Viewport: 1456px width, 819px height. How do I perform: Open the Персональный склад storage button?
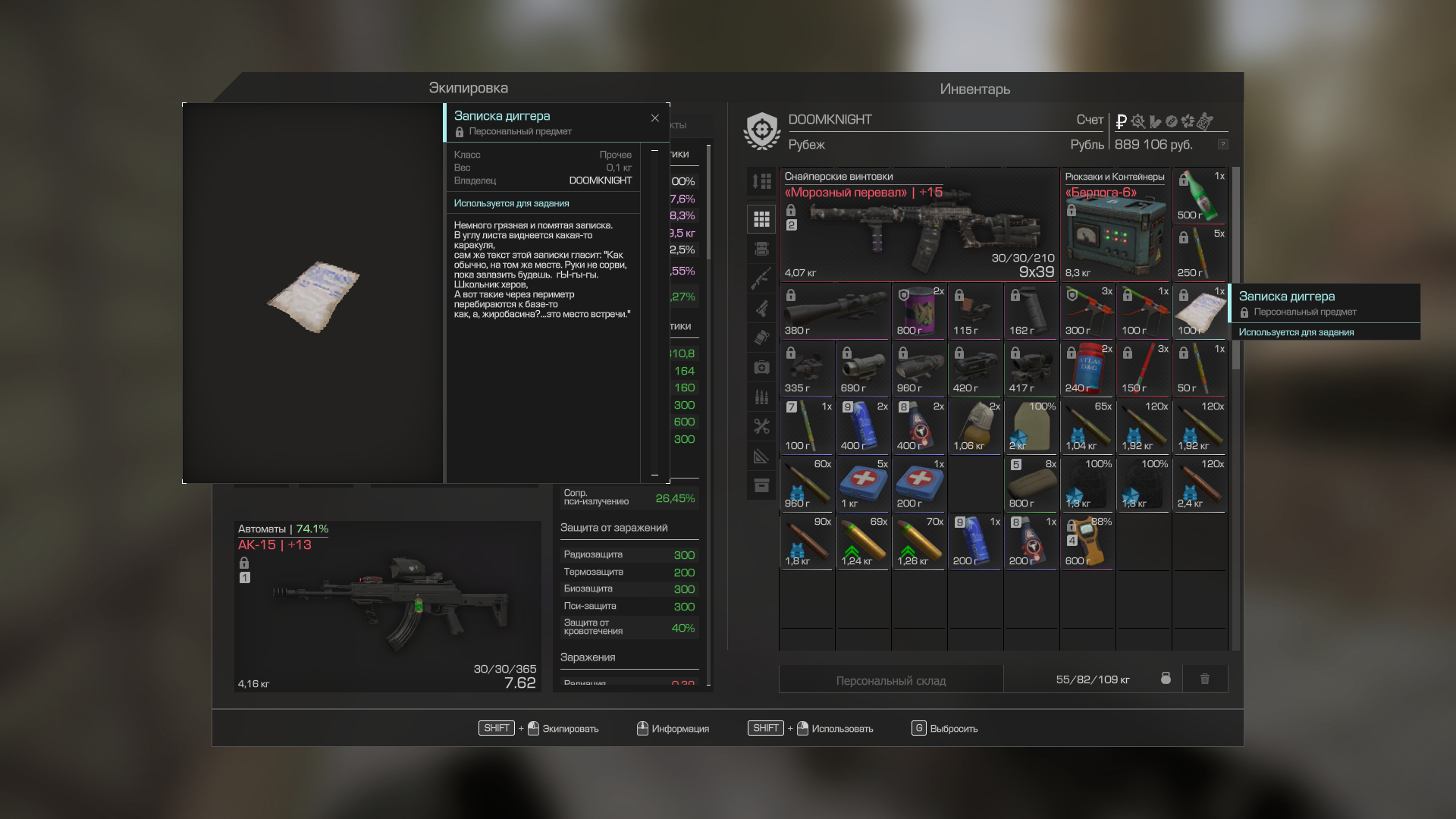[x=891, y=679]
